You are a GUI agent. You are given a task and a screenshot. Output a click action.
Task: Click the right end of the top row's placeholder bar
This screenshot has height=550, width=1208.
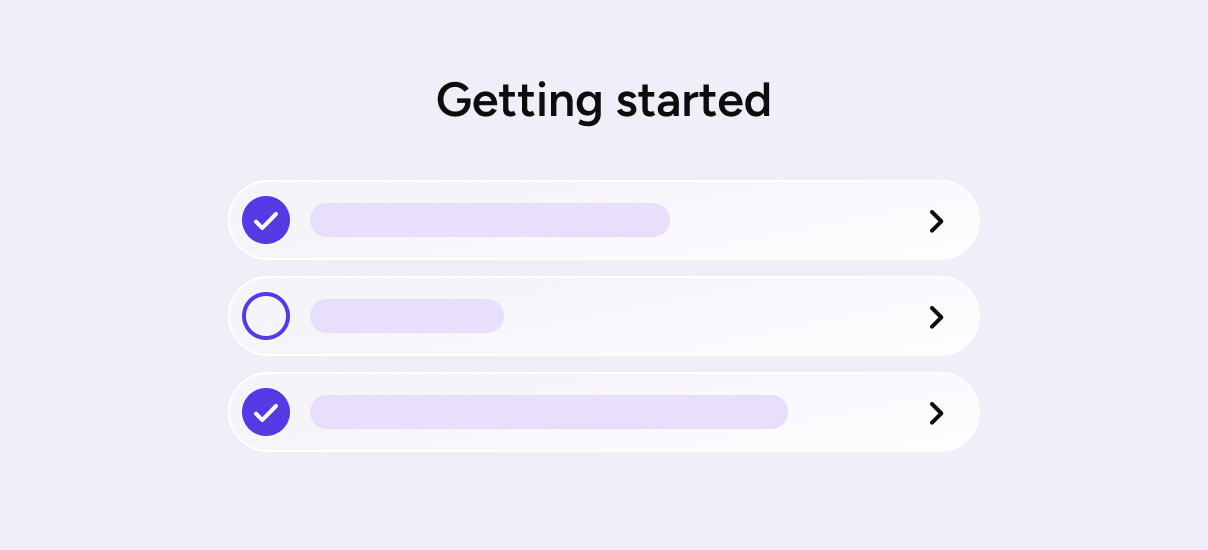pos(655,220)
